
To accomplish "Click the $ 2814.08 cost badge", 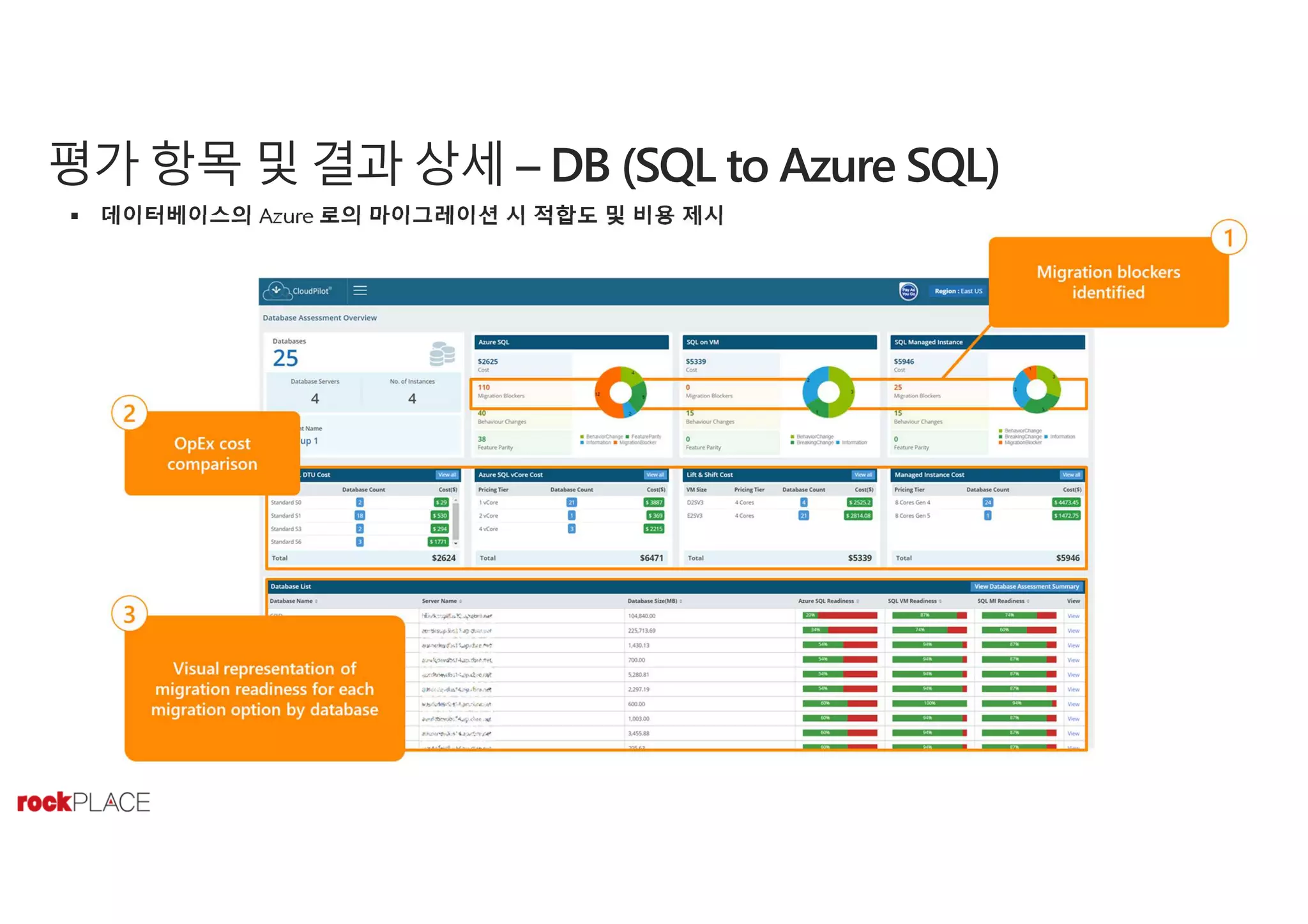I will click(x=859, y=516).
